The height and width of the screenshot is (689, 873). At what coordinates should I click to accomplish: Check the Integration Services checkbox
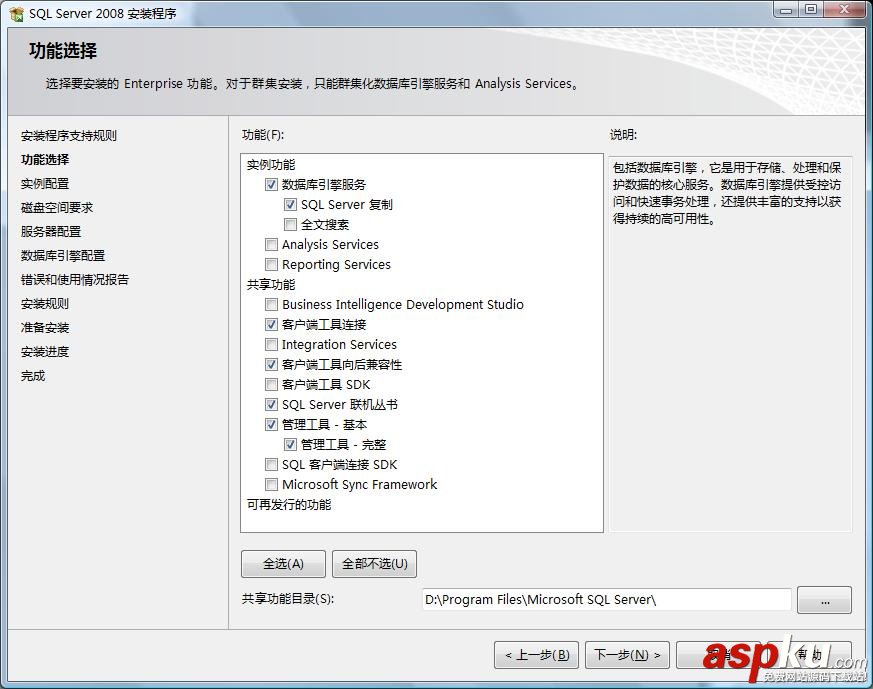click(271, 344)
